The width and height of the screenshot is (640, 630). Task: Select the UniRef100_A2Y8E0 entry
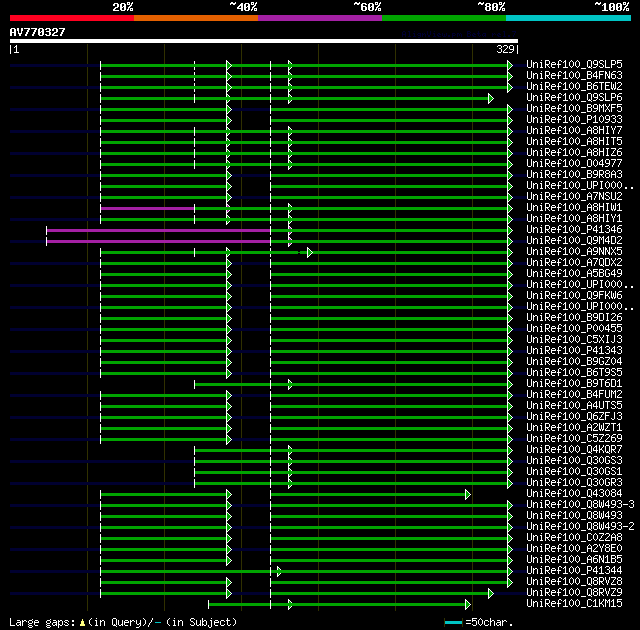tap(574, 549)
